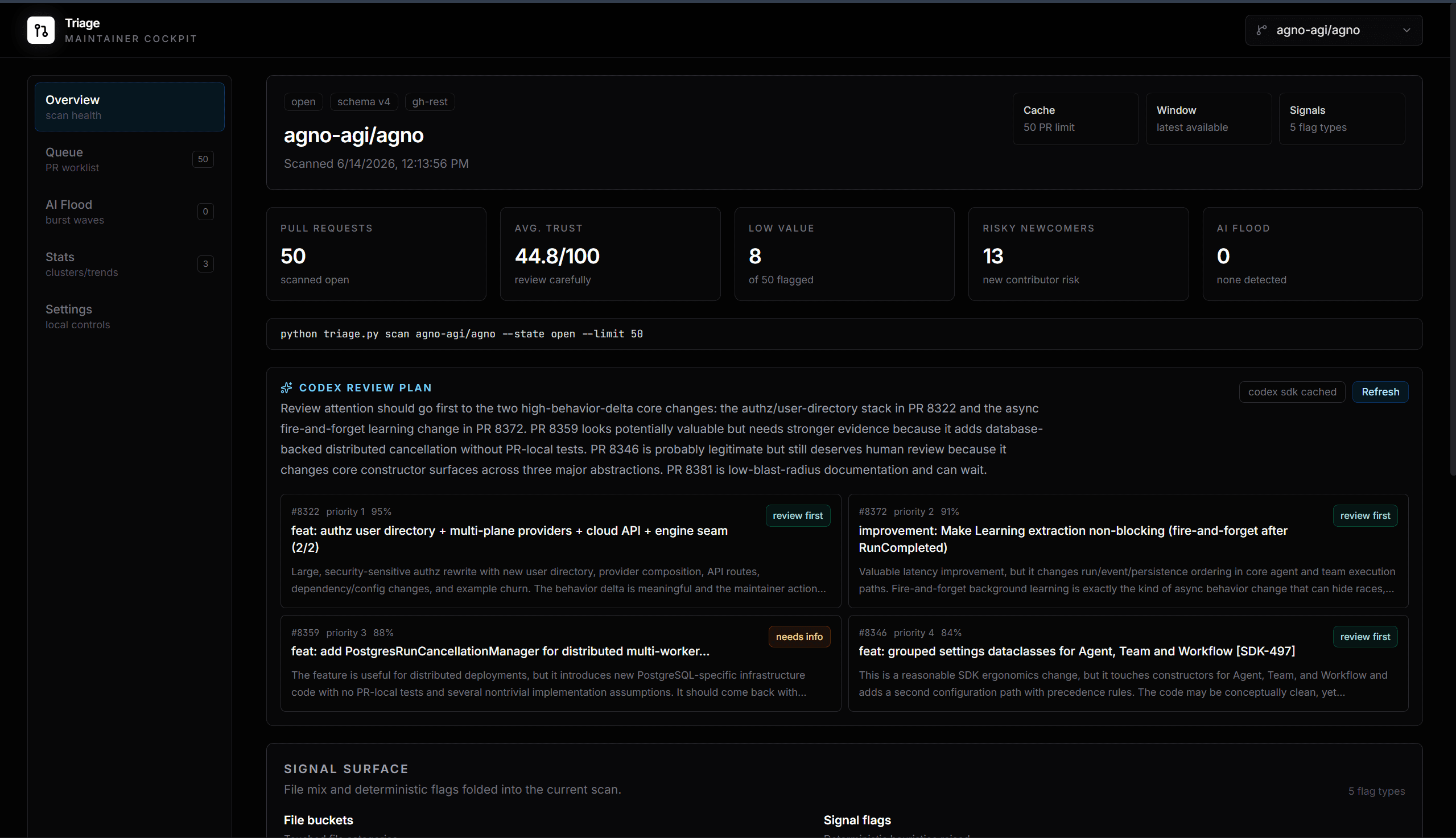Click the sparkle icon beside Codex Review Plan
This screenshot has height=838, width=1456.
286,388
